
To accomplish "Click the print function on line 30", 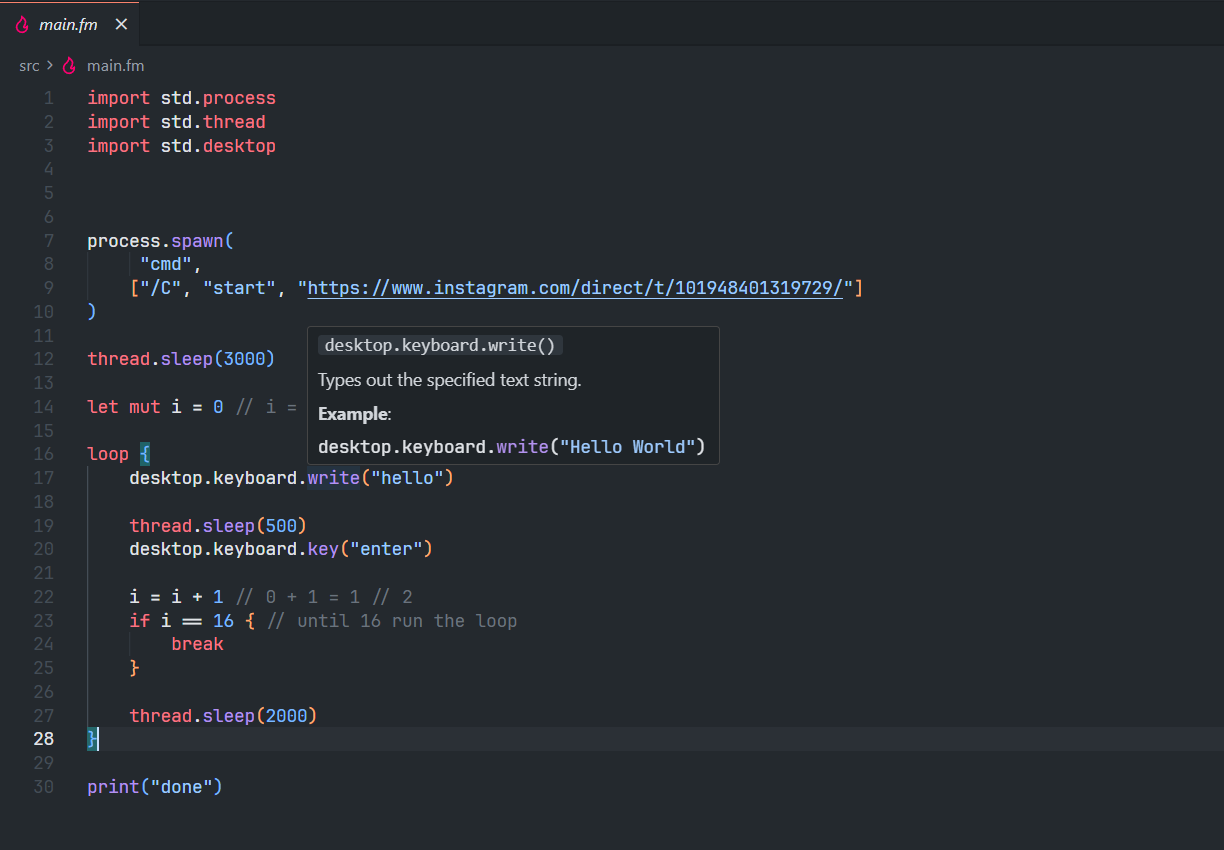I will [x=113, y=787].
